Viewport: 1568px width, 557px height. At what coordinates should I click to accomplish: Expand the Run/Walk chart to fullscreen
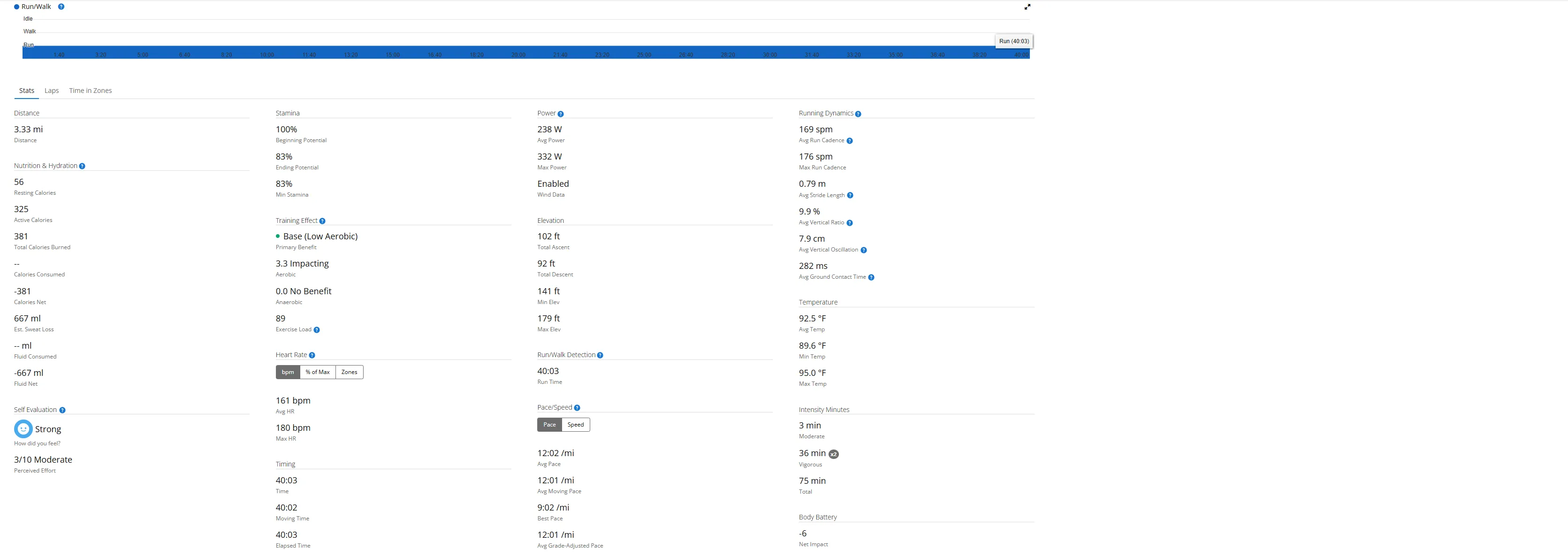[x=1027, y=7]
